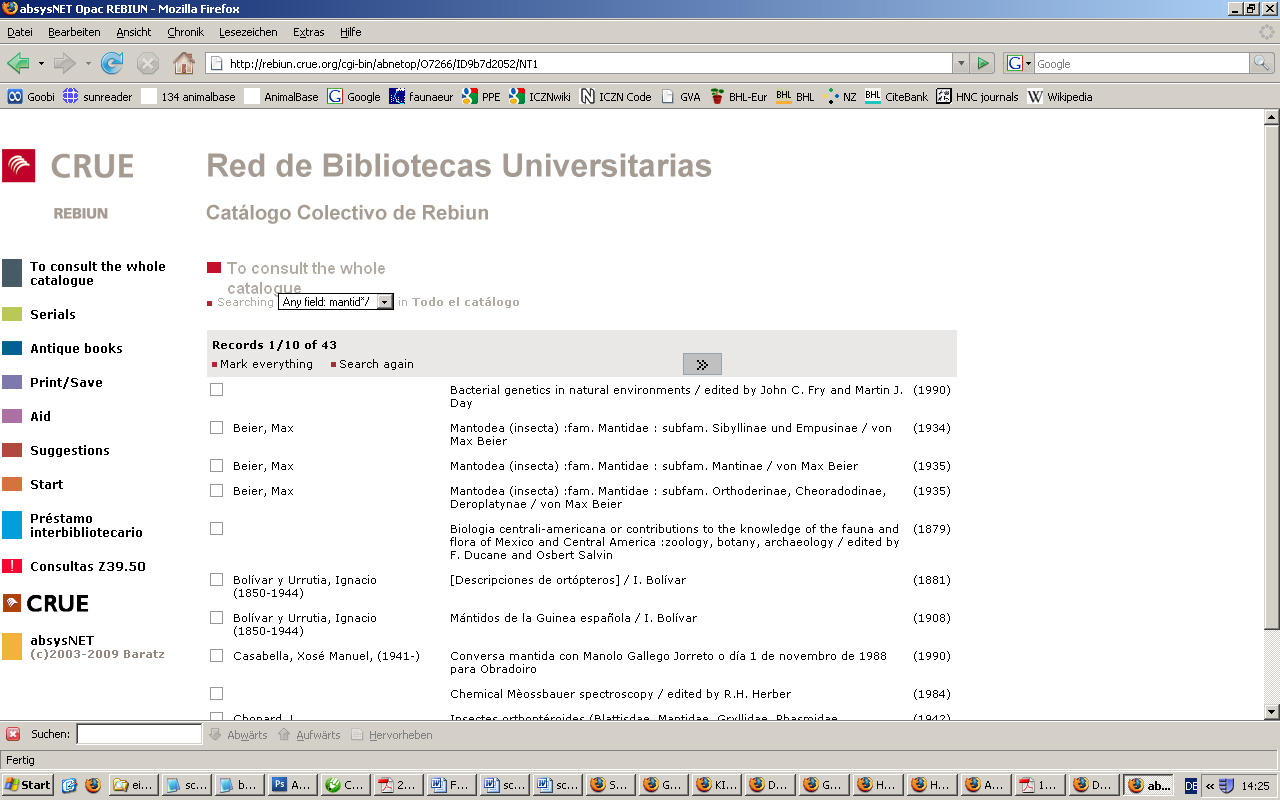
Task: Select checkbox for Mantodea subfam. Mantinae record
Action: click(216, 466)
